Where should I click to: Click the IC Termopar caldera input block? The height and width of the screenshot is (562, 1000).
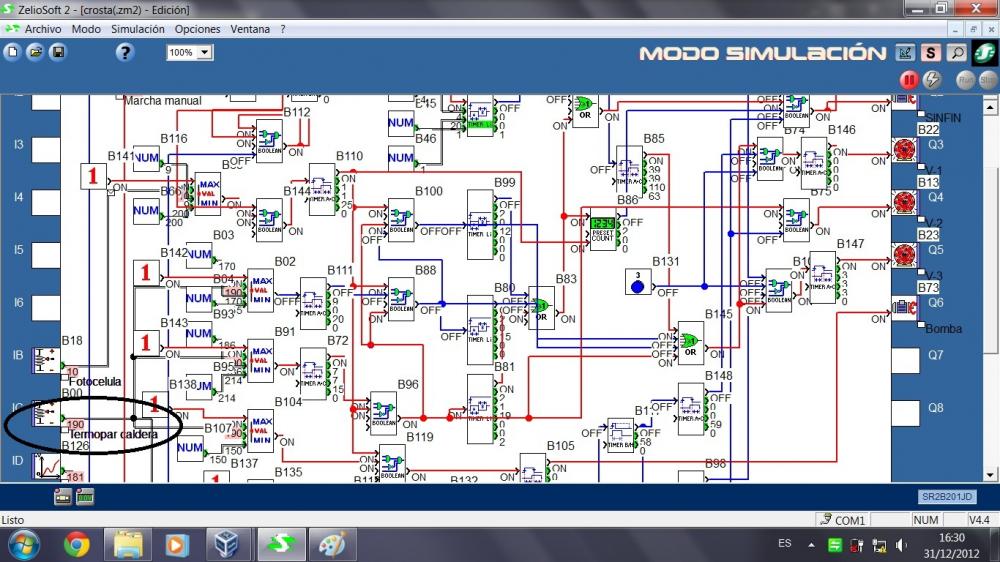(46, 413)
